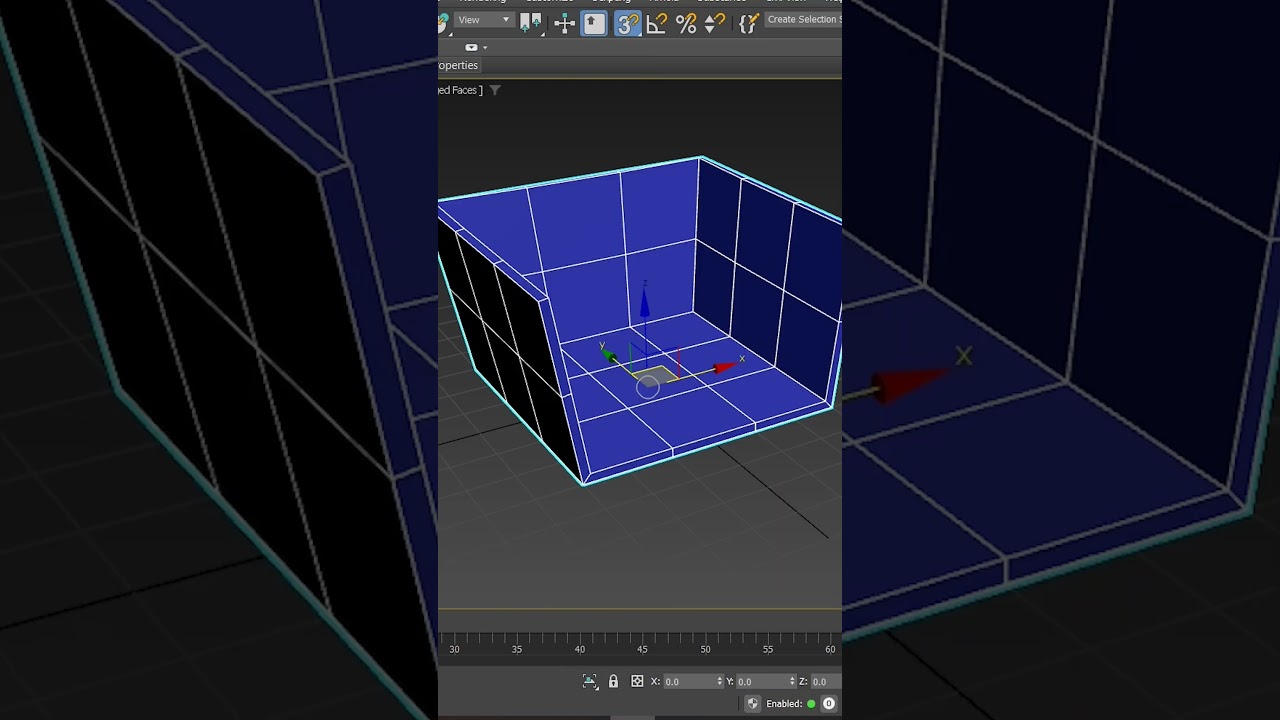Viewport: 1280px width, 720px height.
Task: Toggle Absolute/Offset transform type-in mode icon
Action: (637, 681)
